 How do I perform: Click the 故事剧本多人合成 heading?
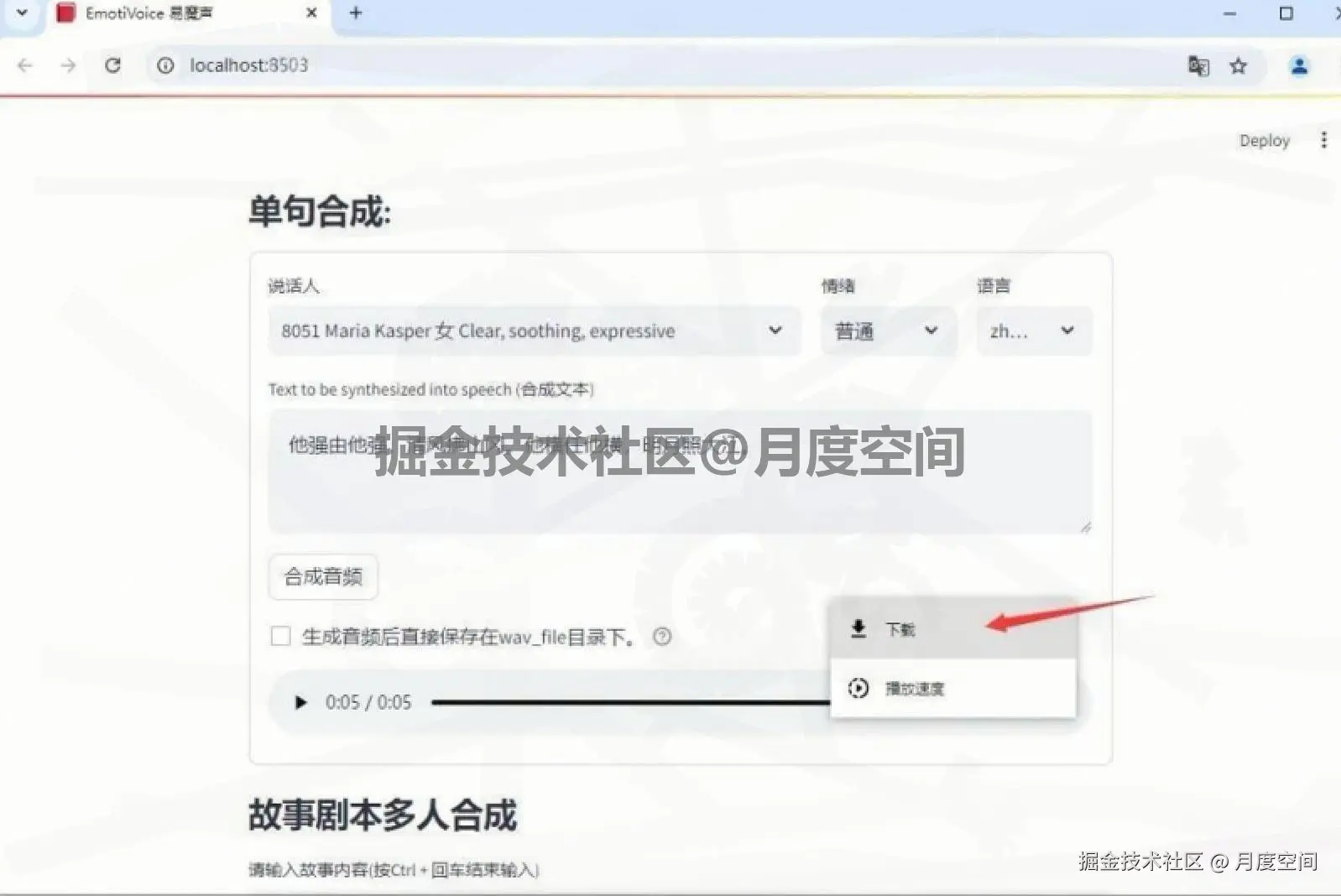[383, 815]
